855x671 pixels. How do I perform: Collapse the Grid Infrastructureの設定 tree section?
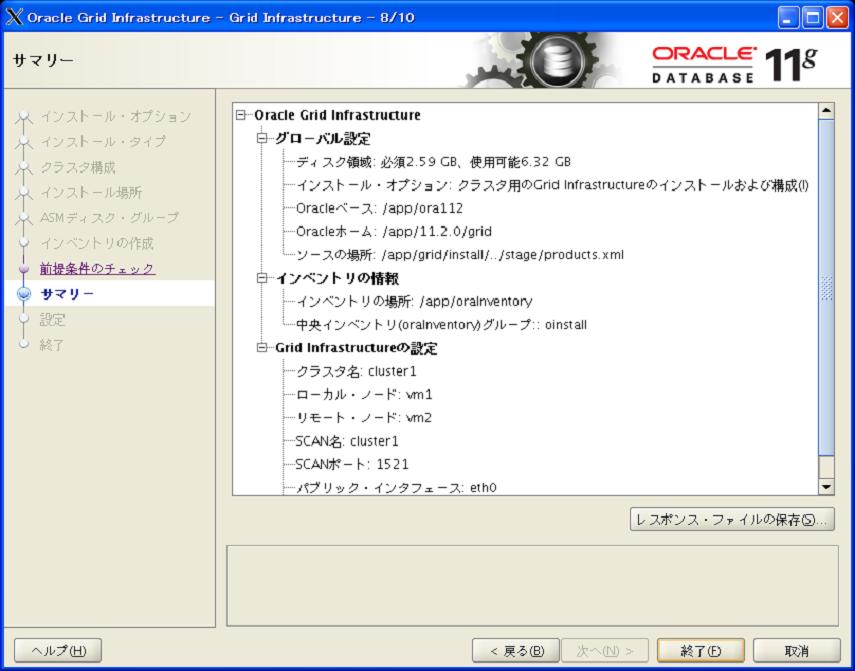coord(262,348)
